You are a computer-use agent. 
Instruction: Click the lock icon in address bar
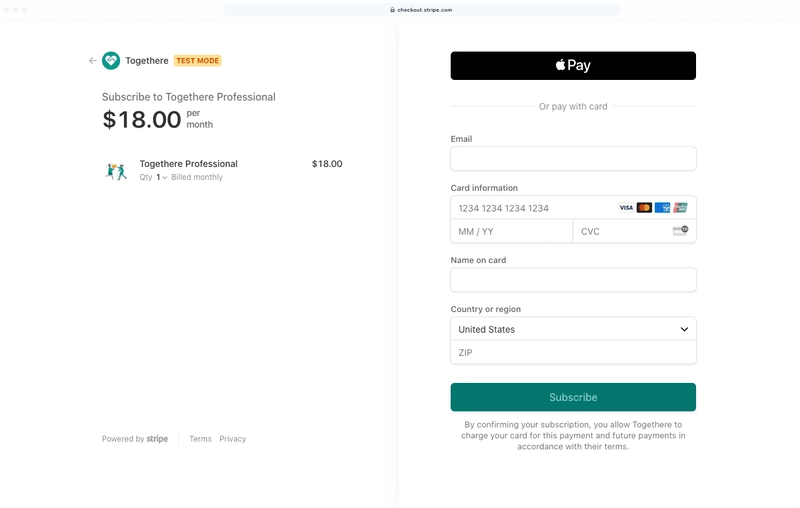click(x=392, y=10)
